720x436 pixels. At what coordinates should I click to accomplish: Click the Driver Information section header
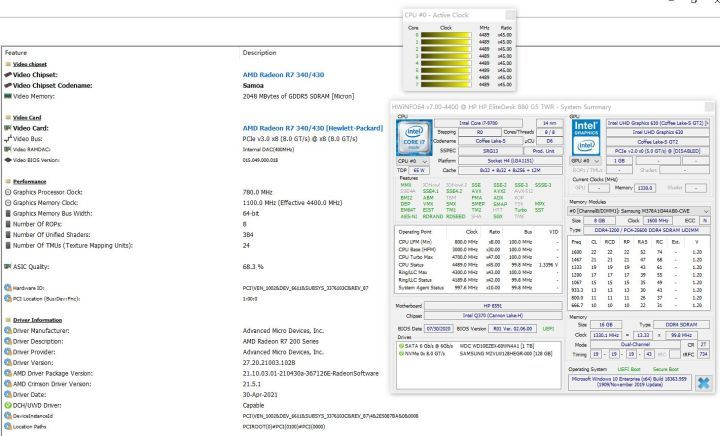[x=37, y=320]
